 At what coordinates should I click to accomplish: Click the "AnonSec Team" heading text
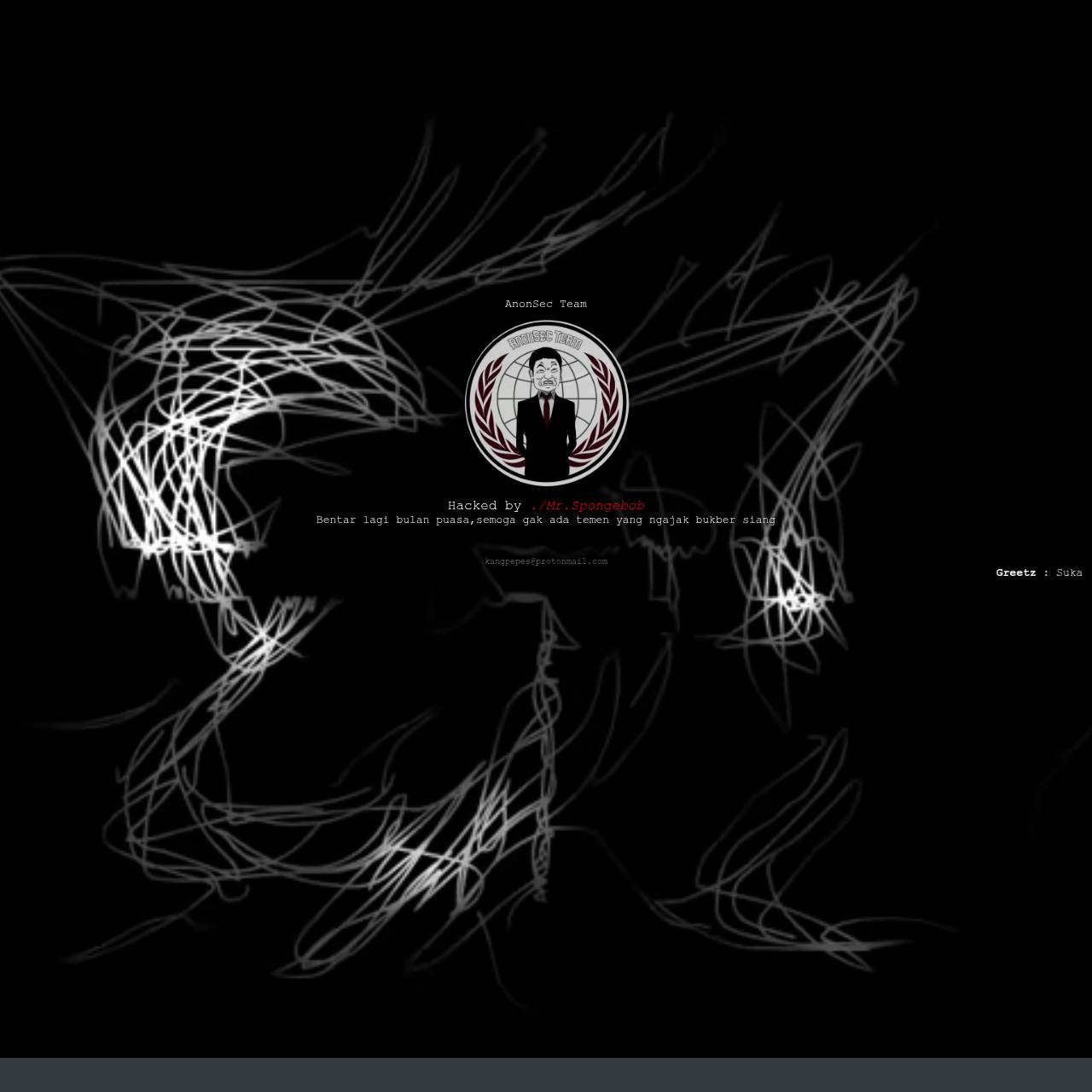(x=546, y=304)
